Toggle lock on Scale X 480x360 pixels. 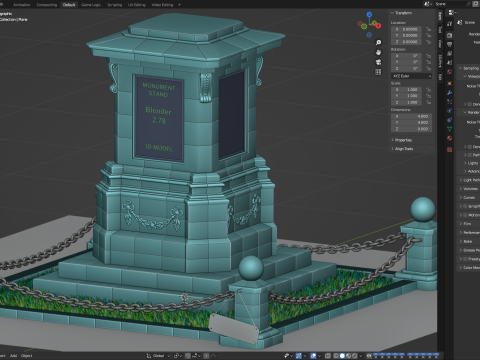[x=429, y=89]
